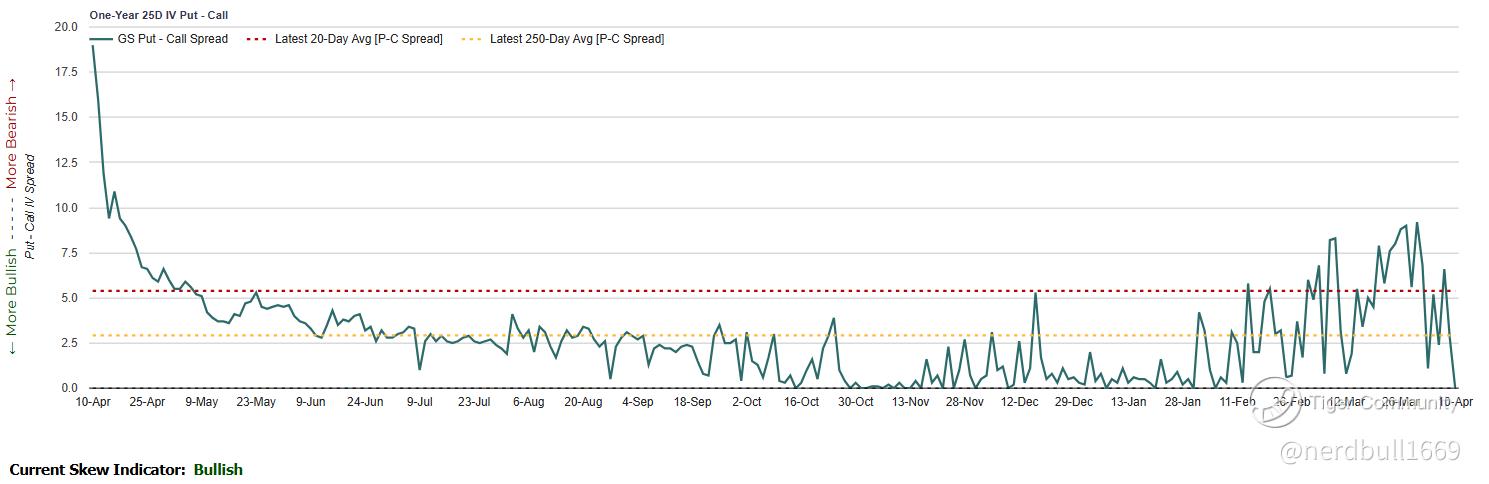Screen dimensions: 1489x484
Task: Click the 13-Nov x-axis label
Action: (910, 402)
